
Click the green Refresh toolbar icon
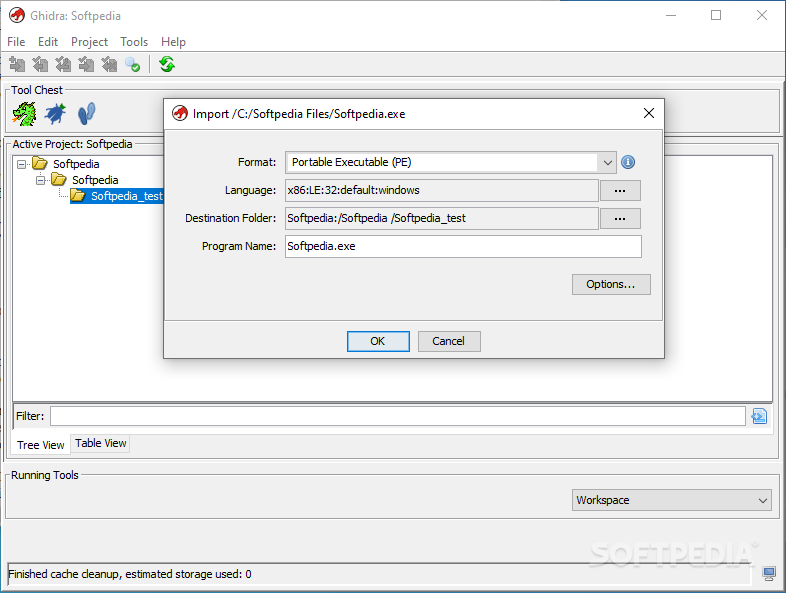point(166,64)
